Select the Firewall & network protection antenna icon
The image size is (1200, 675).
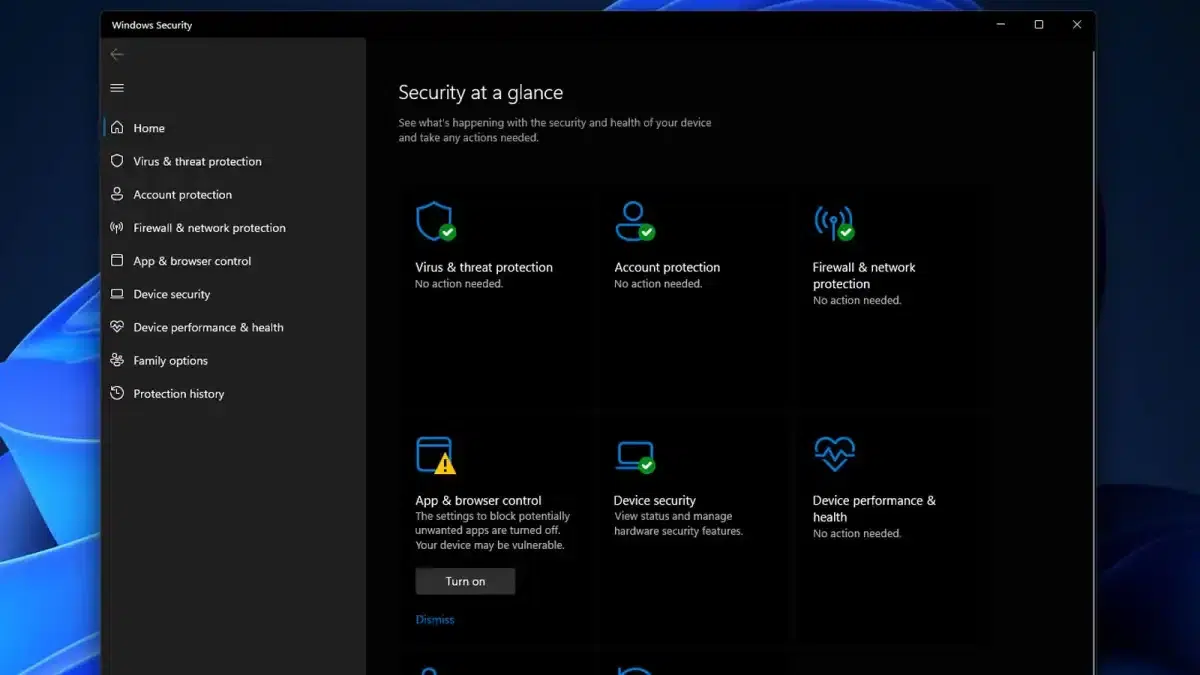point(836,221)
